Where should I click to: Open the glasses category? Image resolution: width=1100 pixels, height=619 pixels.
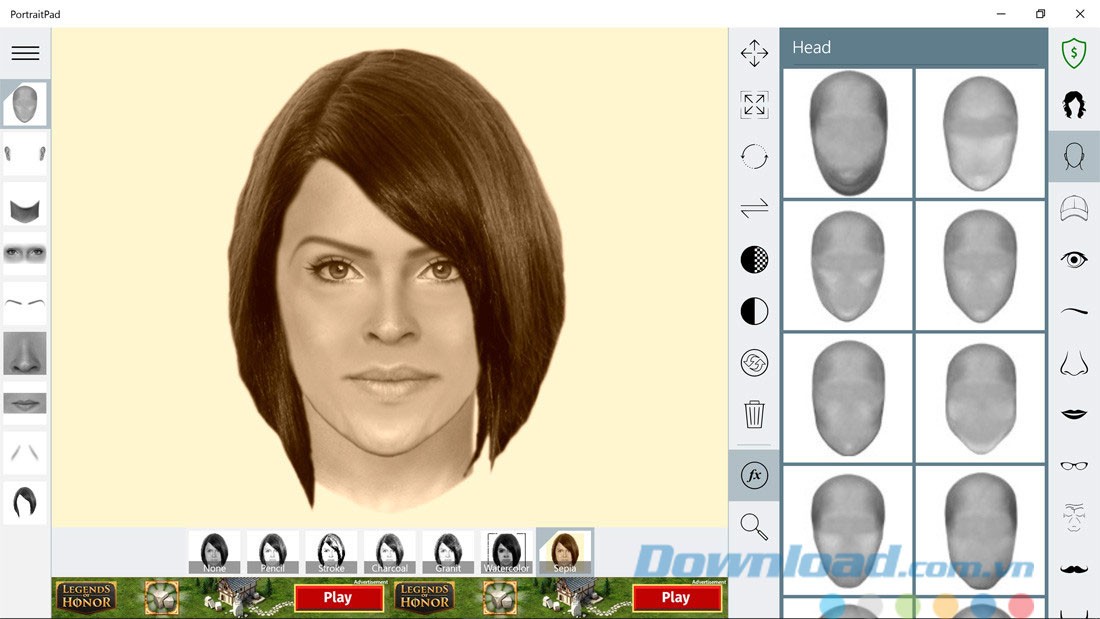pyautogui.click(x=1074, y=466)
